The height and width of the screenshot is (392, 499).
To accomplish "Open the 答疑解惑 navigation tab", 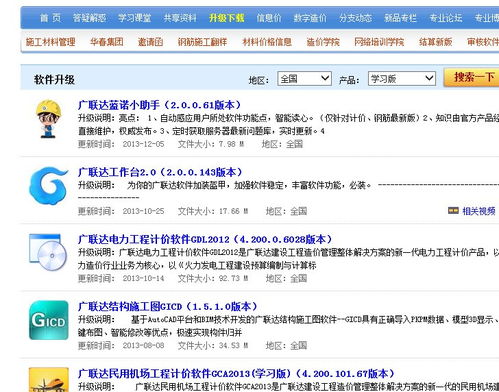I will point(89,18).
